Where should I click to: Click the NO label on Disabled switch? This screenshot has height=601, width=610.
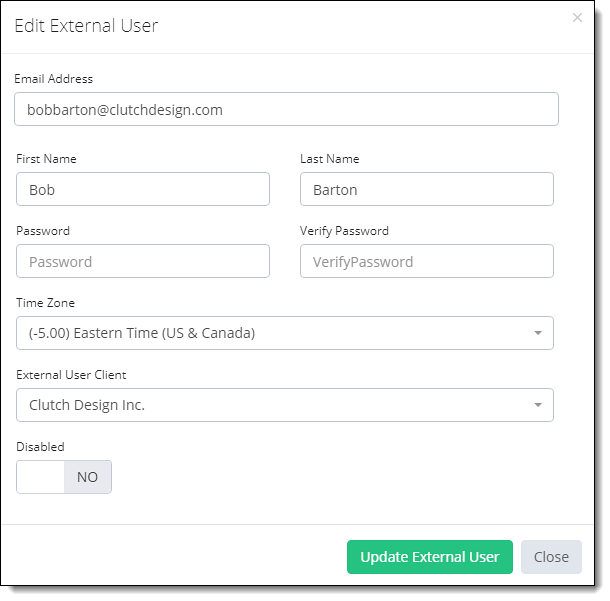[x=87, y=477]
